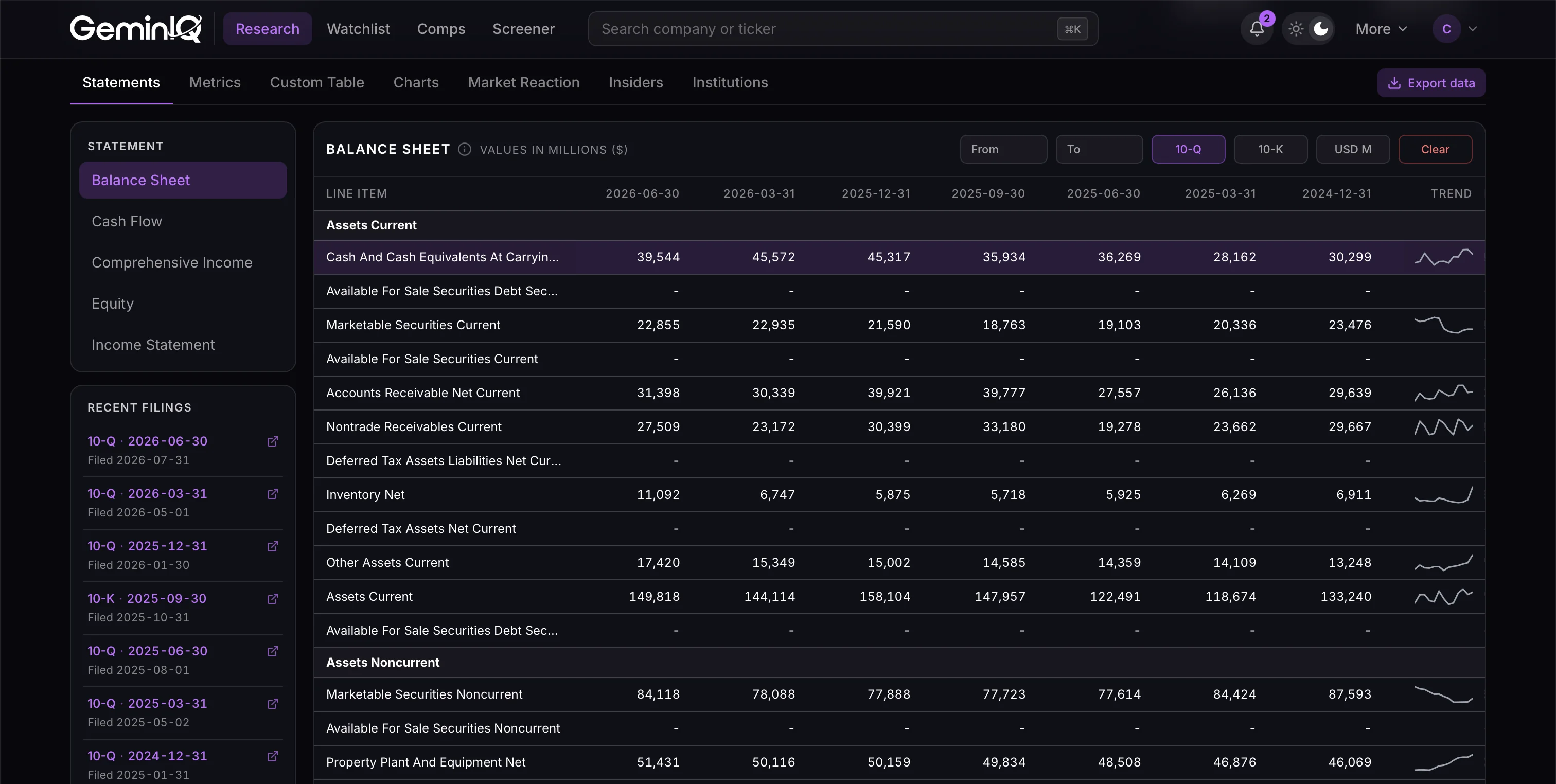Click the 2026-06-30 column header
1556x784 pixels.
point(642,194)
